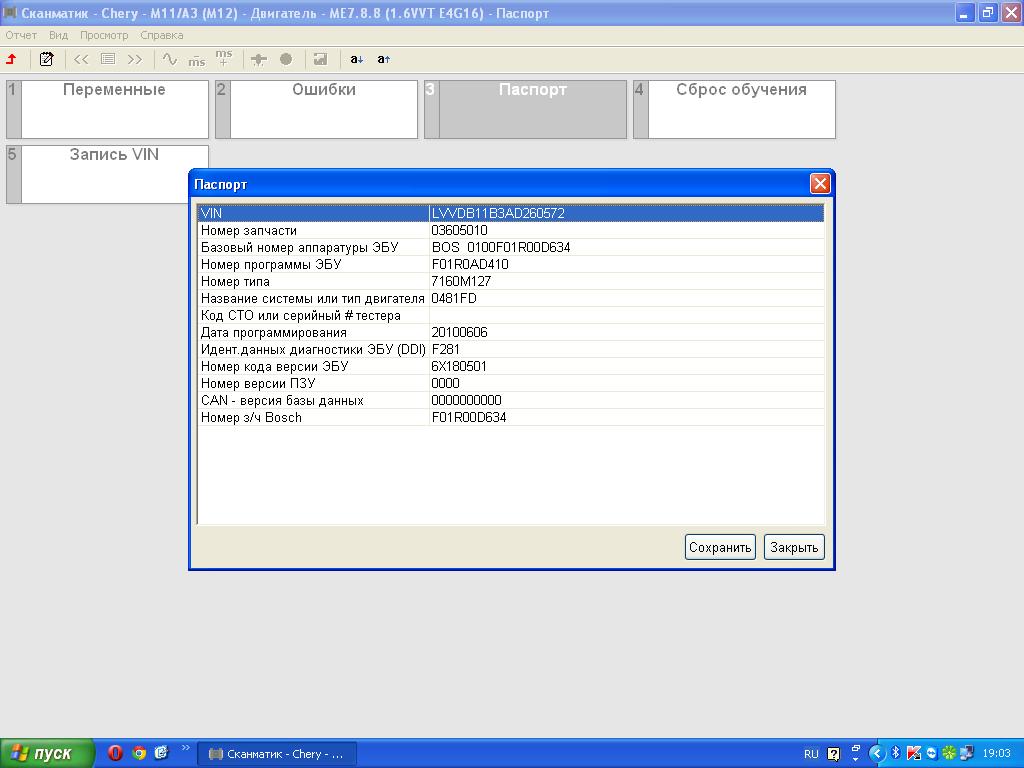This screenshot has height=768, width=1024.
Task: Open the report notepad toolbar icon
Action: pyautogui.click(x=46, y=59)
